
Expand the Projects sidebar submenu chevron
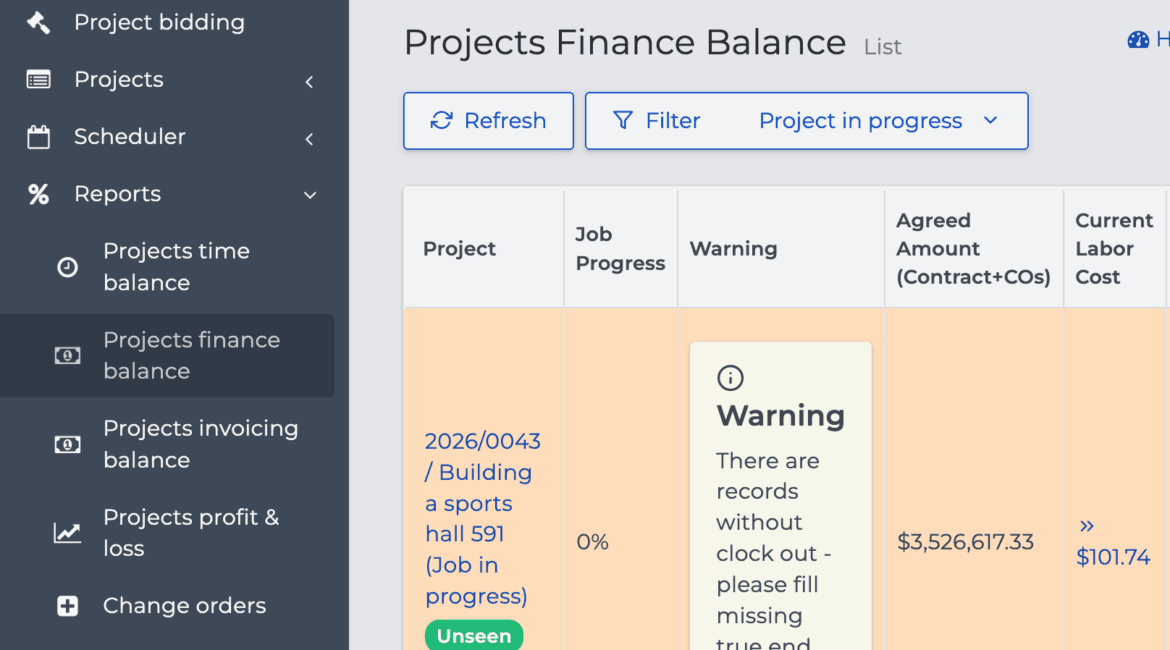tap(309, 81)
